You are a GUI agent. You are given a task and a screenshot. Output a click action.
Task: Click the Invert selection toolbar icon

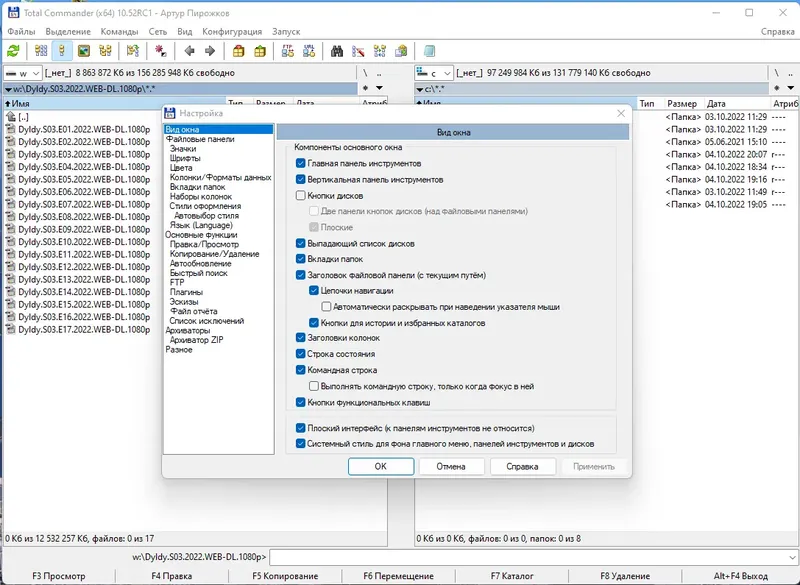[133, 51]
